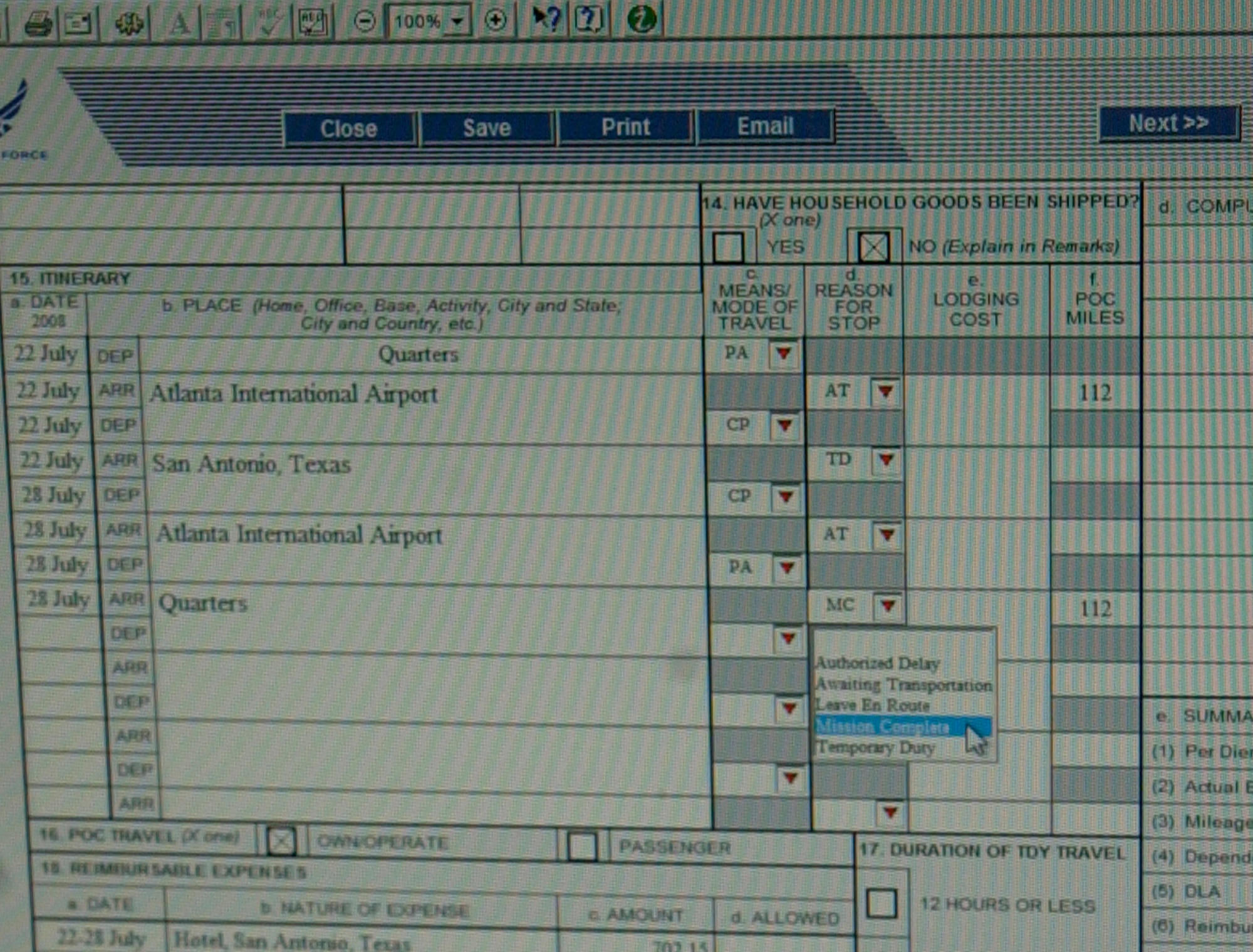Click the spell check checkmark icon
1253x952 pixels.
coord(269,23)
